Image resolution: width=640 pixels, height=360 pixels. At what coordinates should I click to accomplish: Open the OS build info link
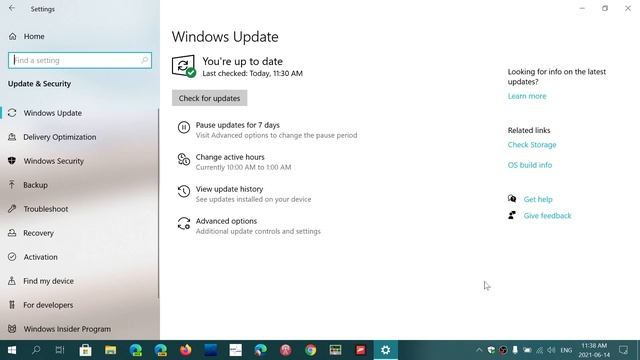[x=530, y=165]
